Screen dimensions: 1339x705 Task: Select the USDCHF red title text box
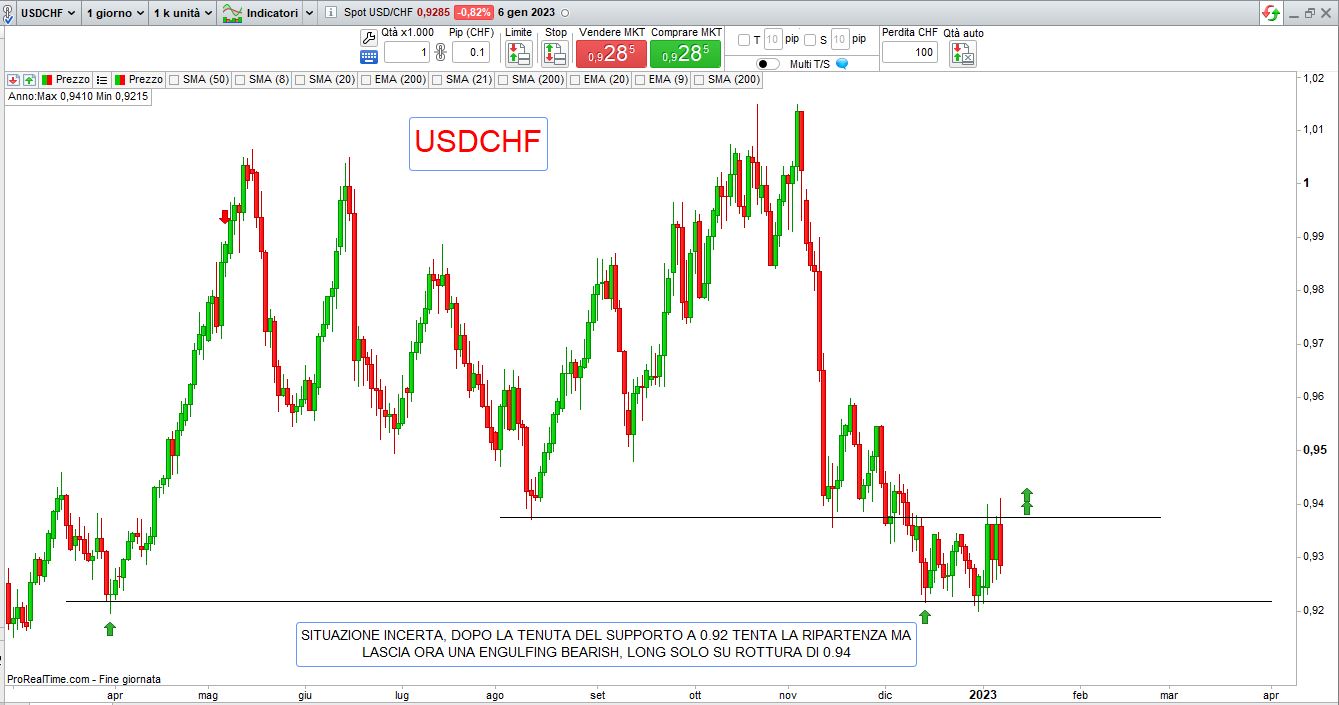point(478,143)
